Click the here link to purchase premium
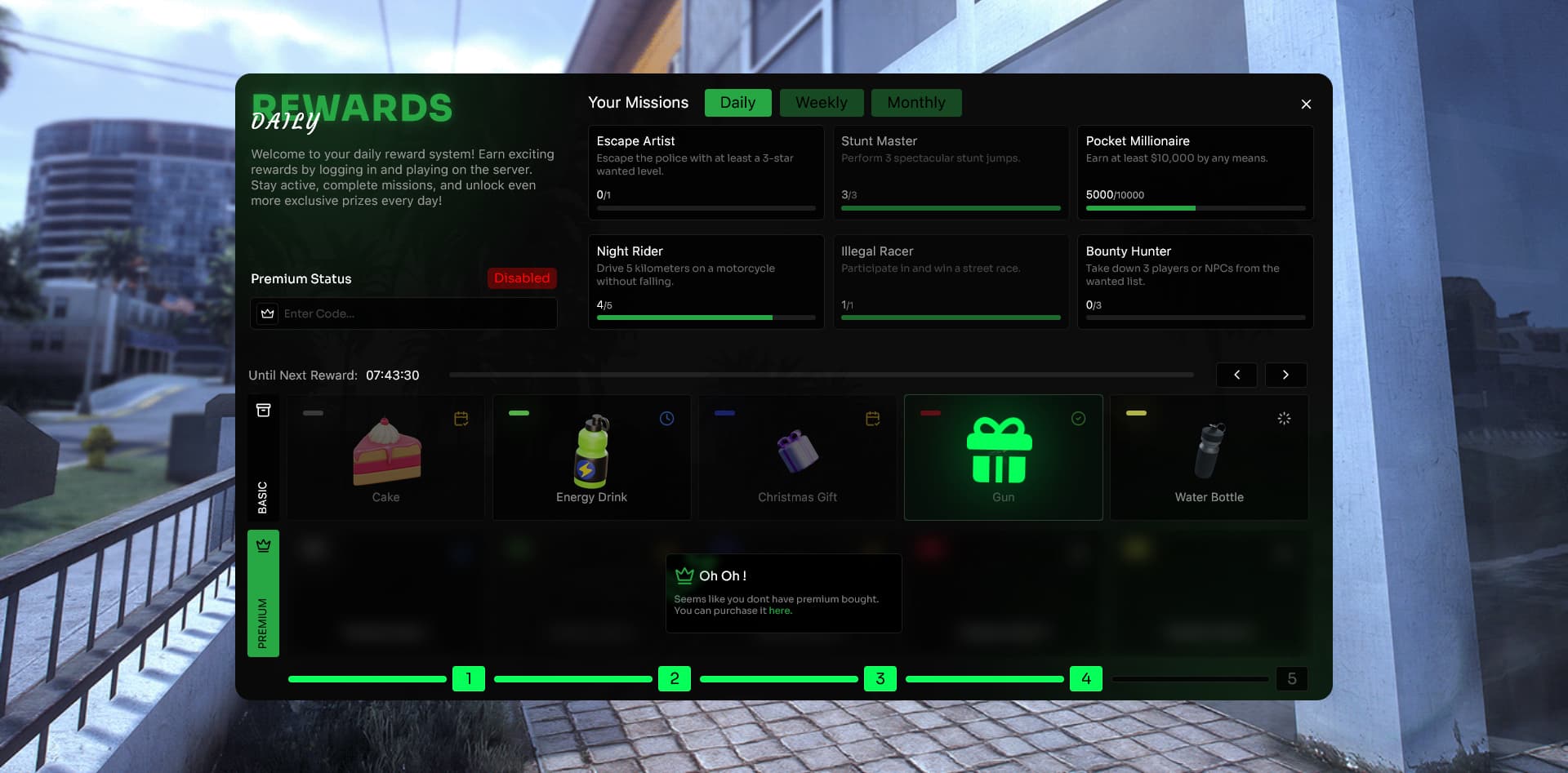This screenshot has width=1568, height=773. coord(779,610)
